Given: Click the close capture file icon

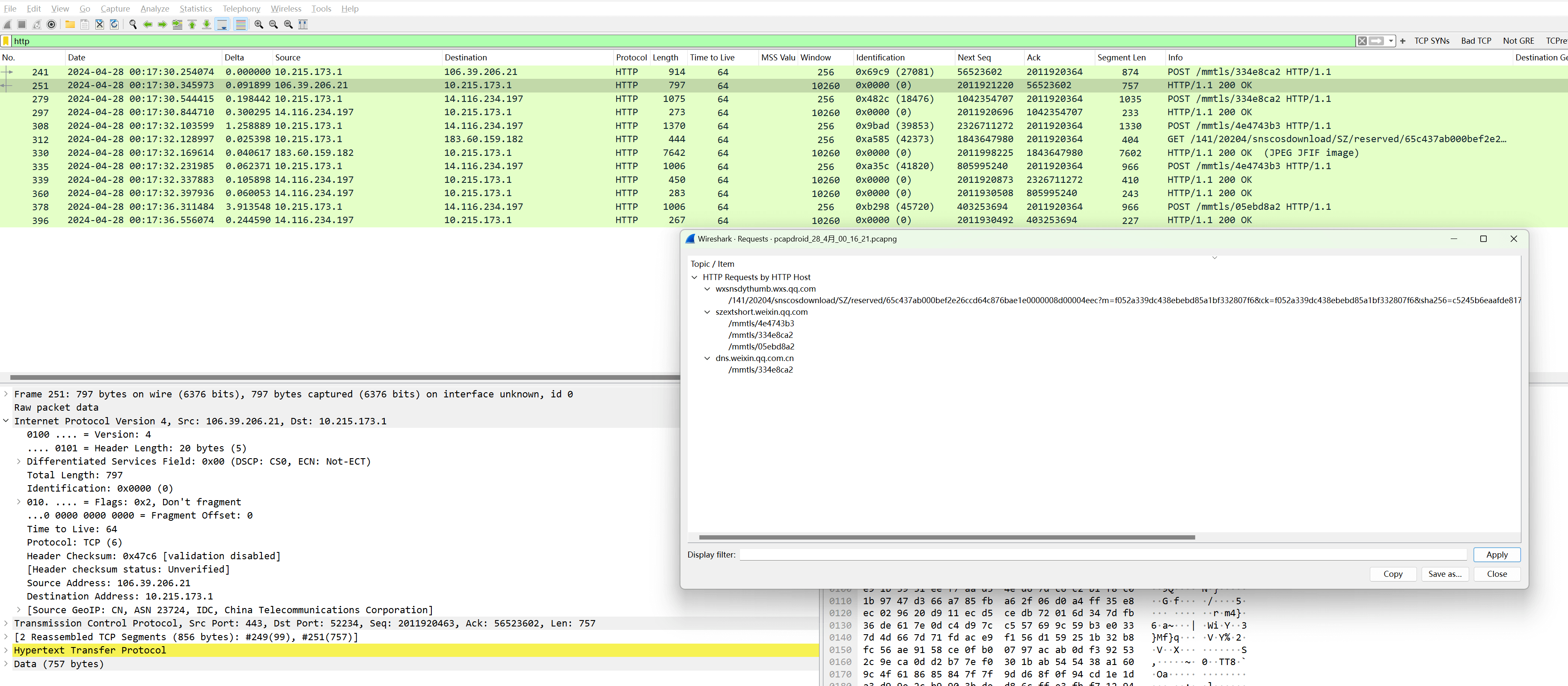Looking at the screenshot, I should click(x=99, y=24).
